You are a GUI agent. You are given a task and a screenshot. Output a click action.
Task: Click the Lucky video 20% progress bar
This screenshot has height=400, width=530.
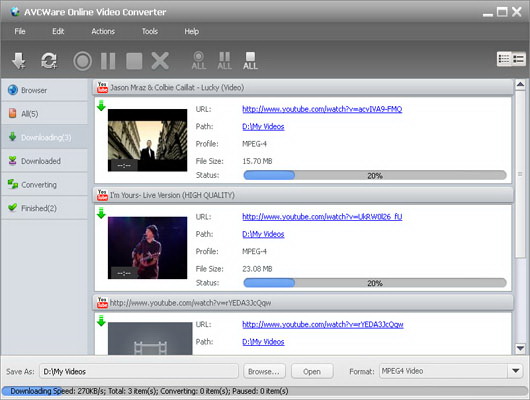pyautogui.click(x=375, y=175)
